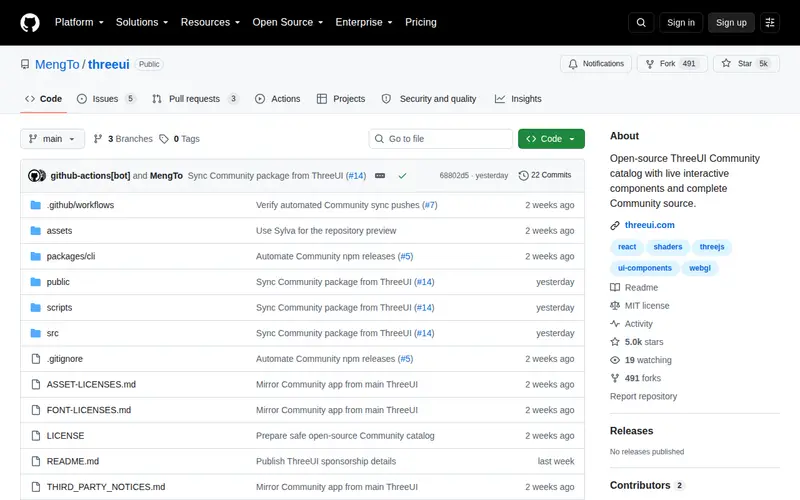This screenshot has width=800, height=500.
Task: Click the file icon for LICENSE
Action: (35, 435)
